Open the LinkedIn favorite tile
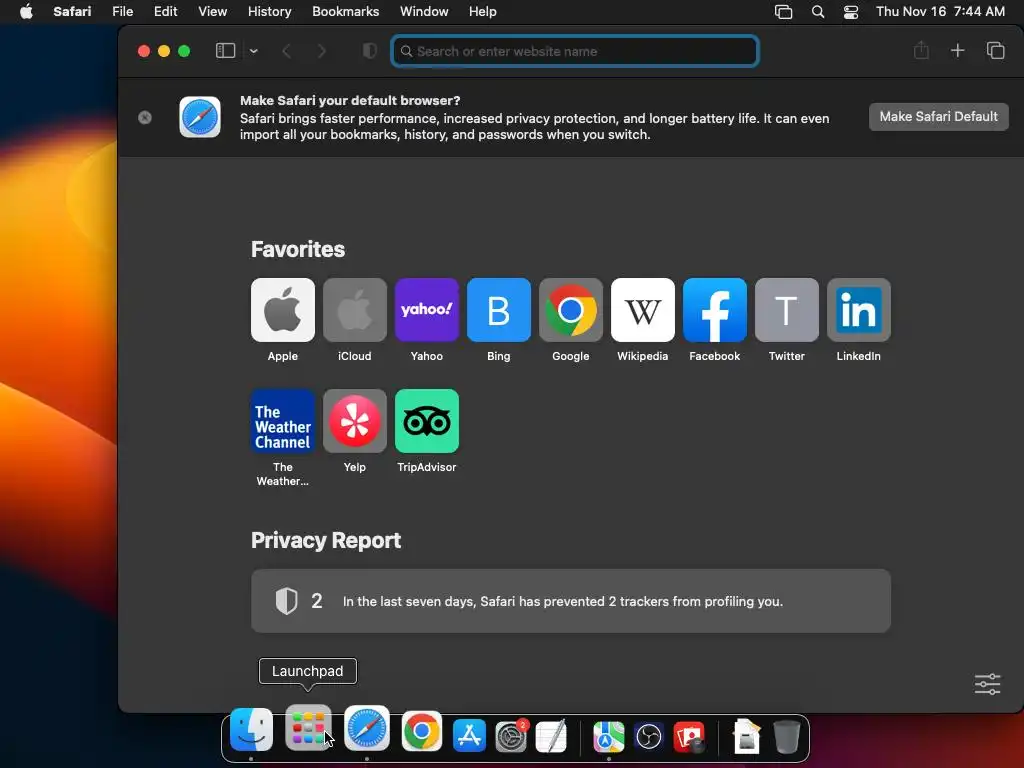 859,310
